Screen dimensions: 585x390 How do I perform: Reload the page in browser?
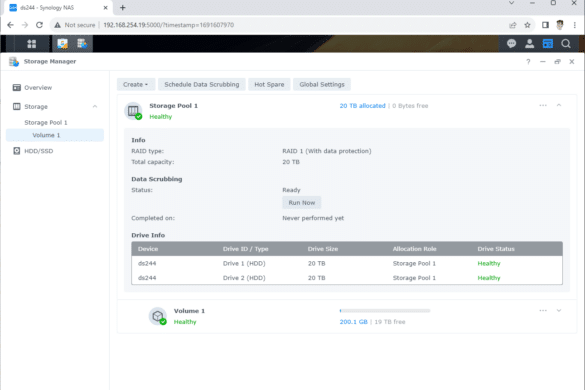[x=39, y=25]
